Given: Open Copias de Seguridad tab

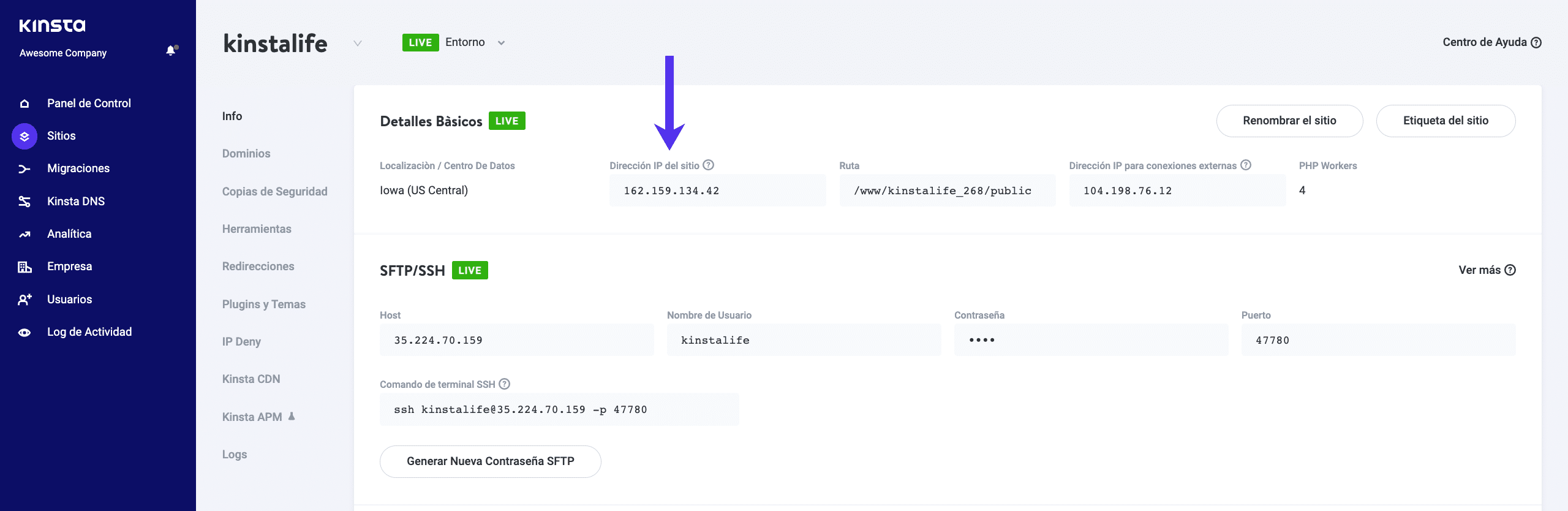Looking at the screenshot, I should 274,192.
